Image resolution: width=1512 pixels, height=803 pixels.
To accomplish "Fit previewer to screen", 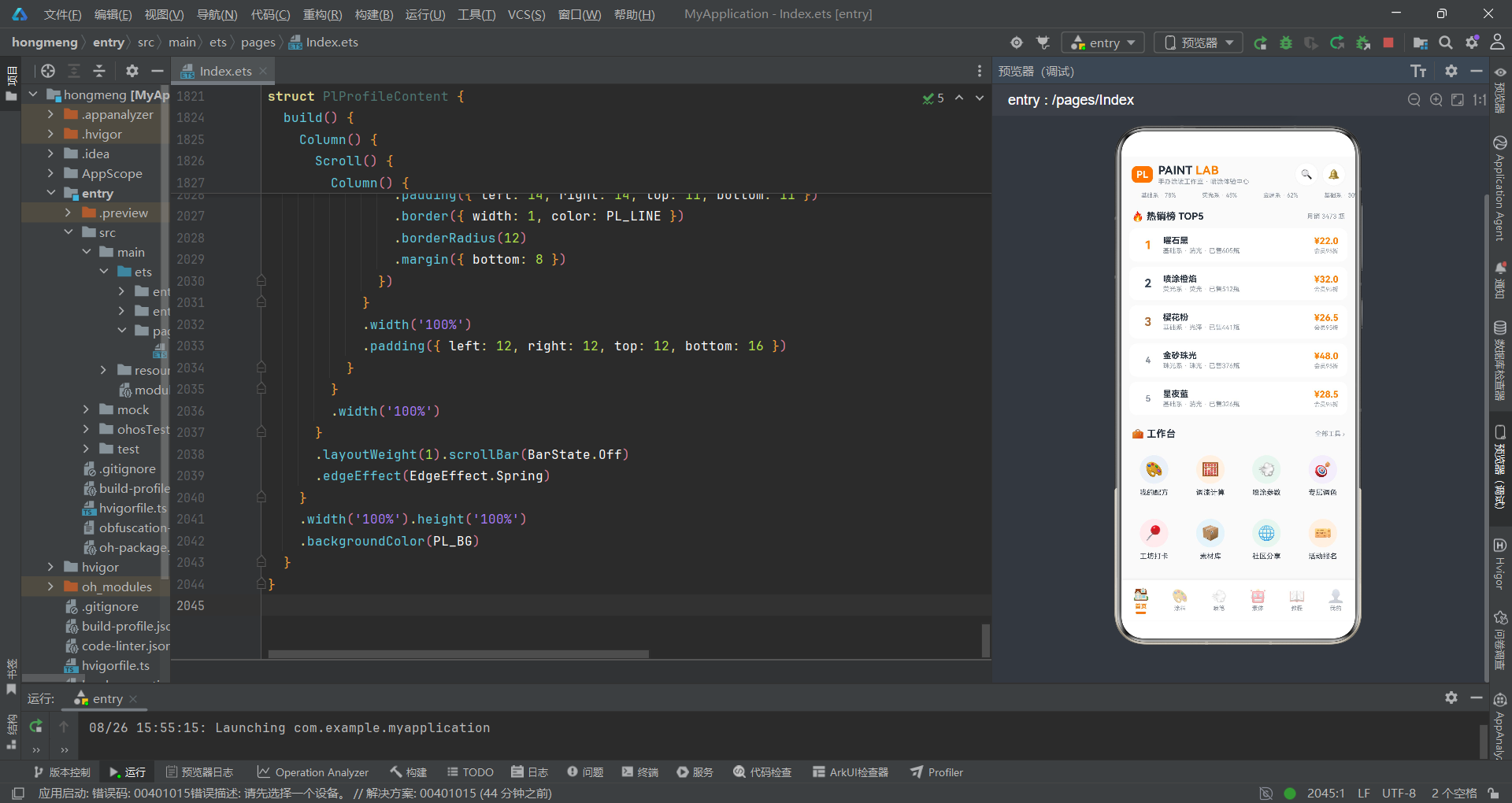I will 1458,100.
